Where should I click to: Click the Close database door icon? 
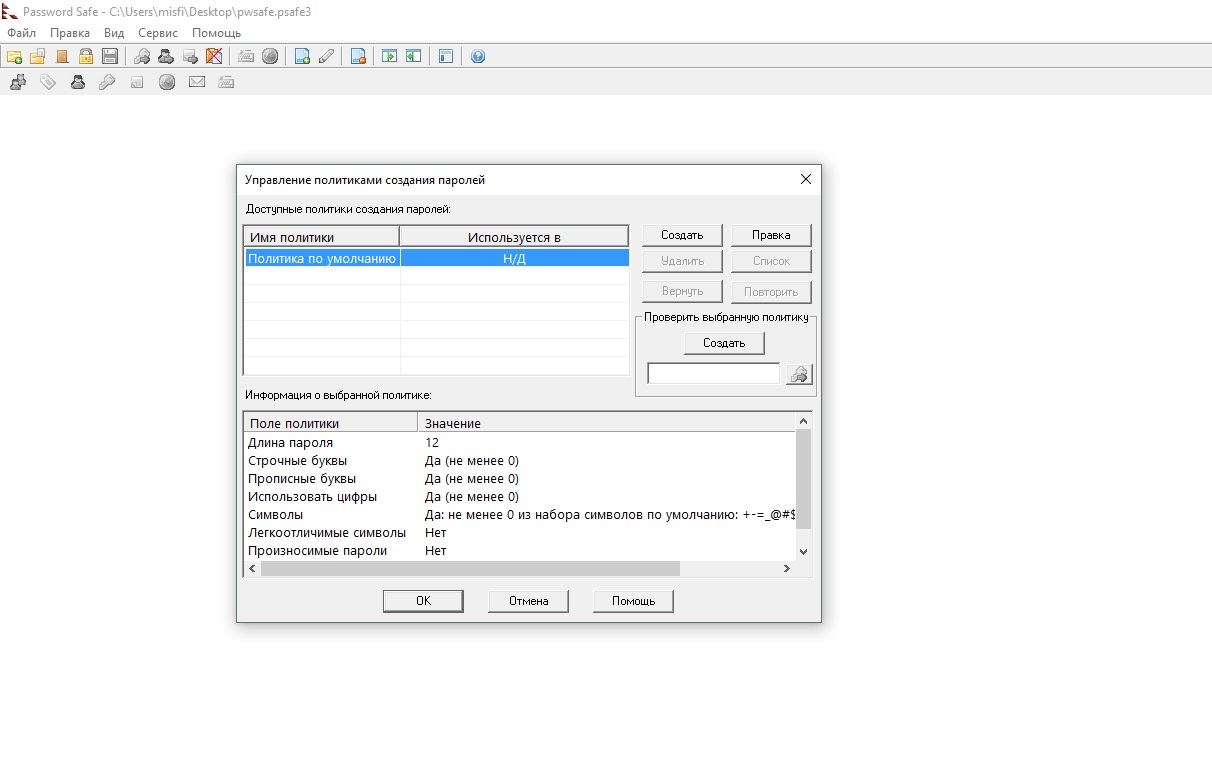(62, 56)
